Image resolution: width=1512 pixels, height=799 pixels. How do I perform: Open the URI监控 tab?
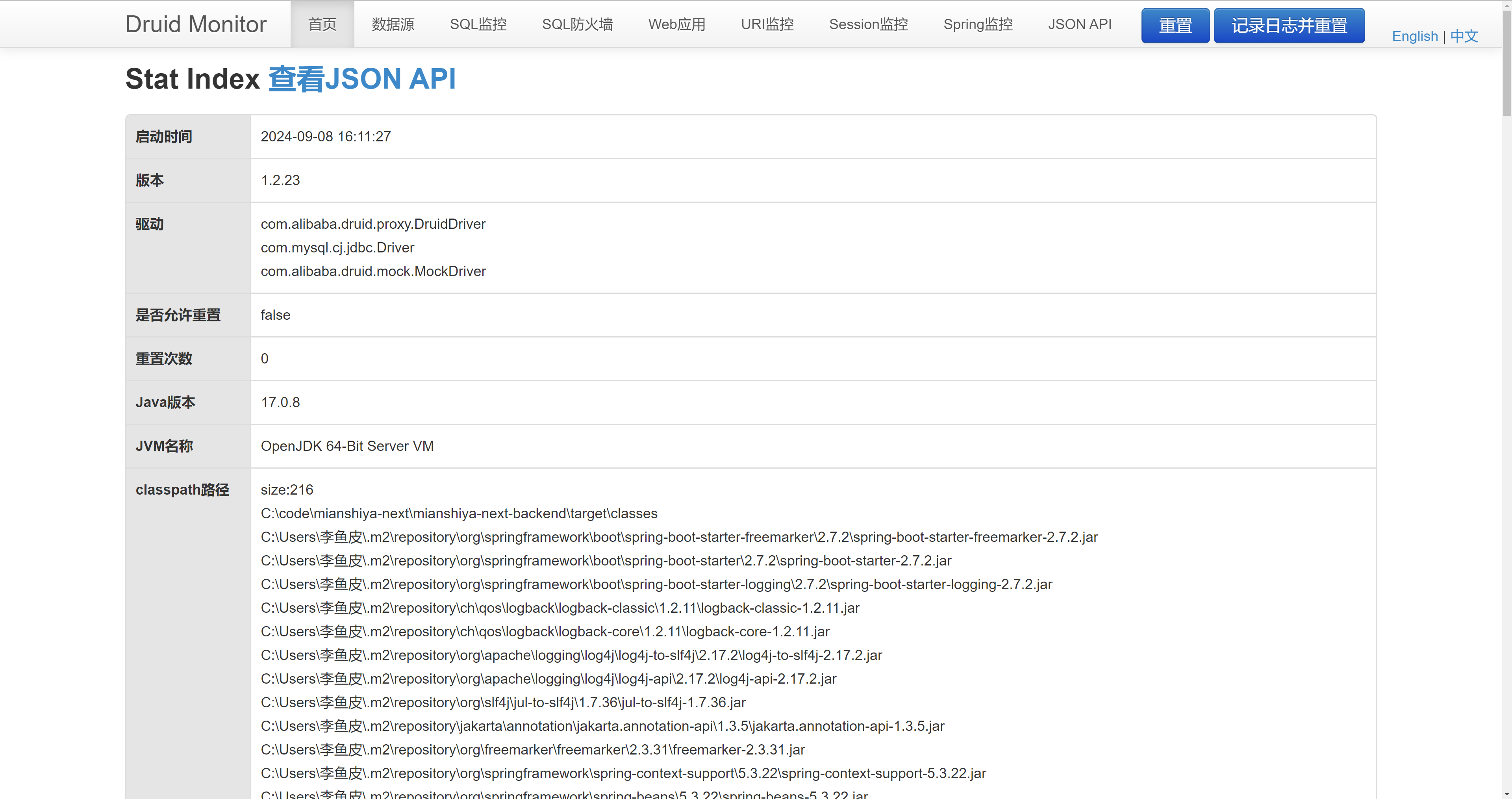coord(767,24)
